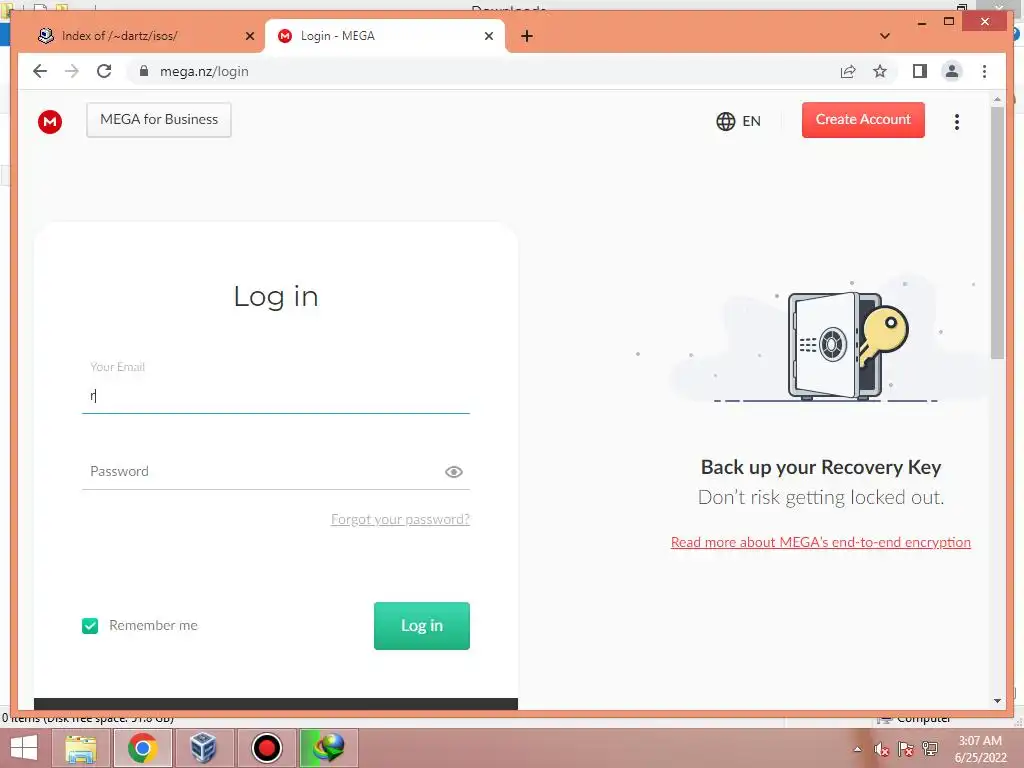Open the tab search chevron

pos(885,36)
